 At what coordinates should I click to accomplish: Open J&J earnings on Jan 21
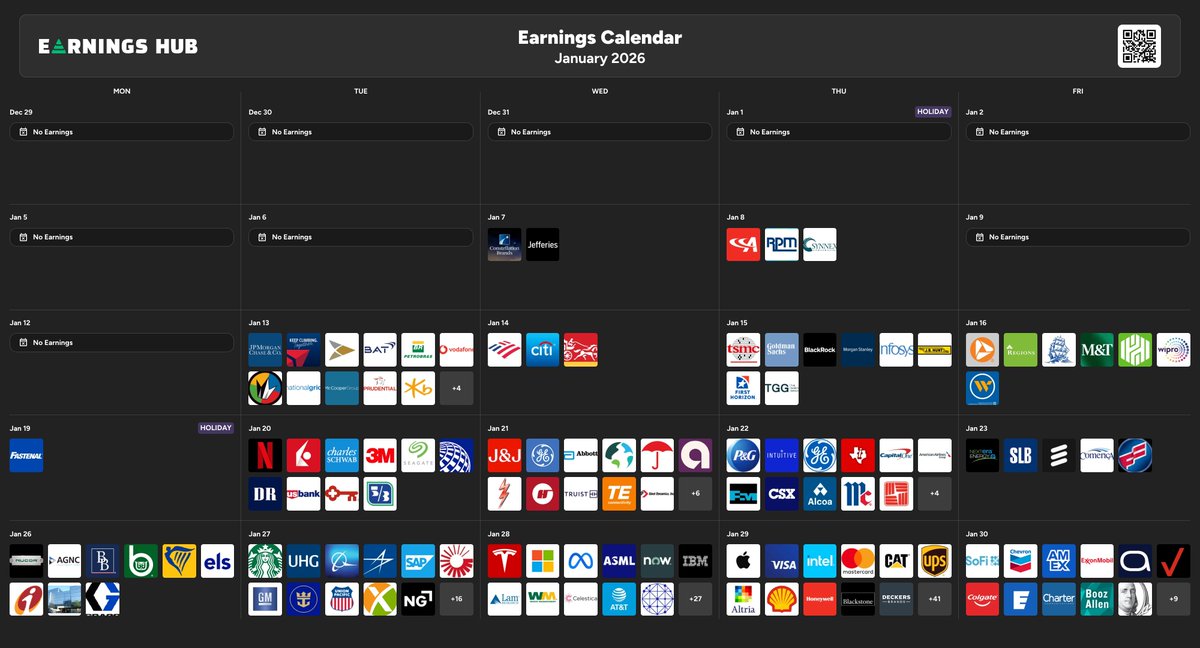[505, 455]
